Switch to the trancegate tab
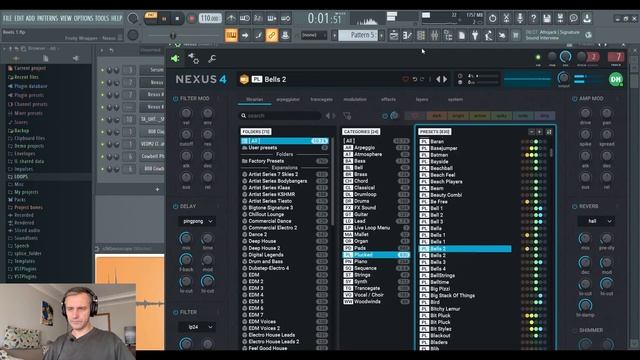This screenshot has width=640, height=360. (x=321, y=100)
